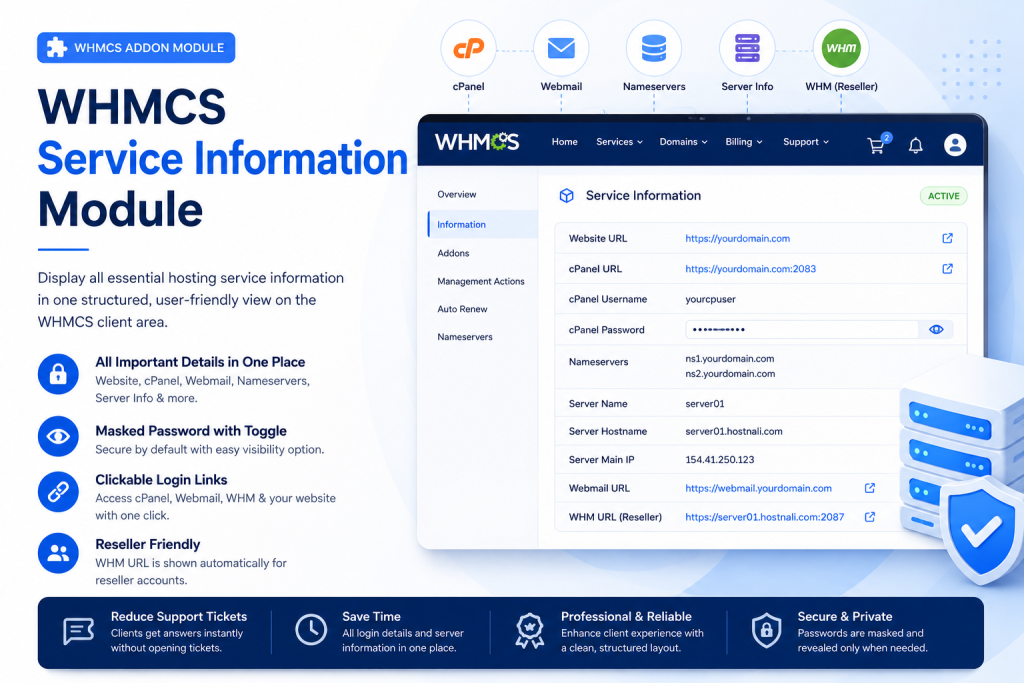Toggle cPanel password visibility eye
Image resolution: width=1024 pixels, height=683 pixels.
click(x=936, y=329)
